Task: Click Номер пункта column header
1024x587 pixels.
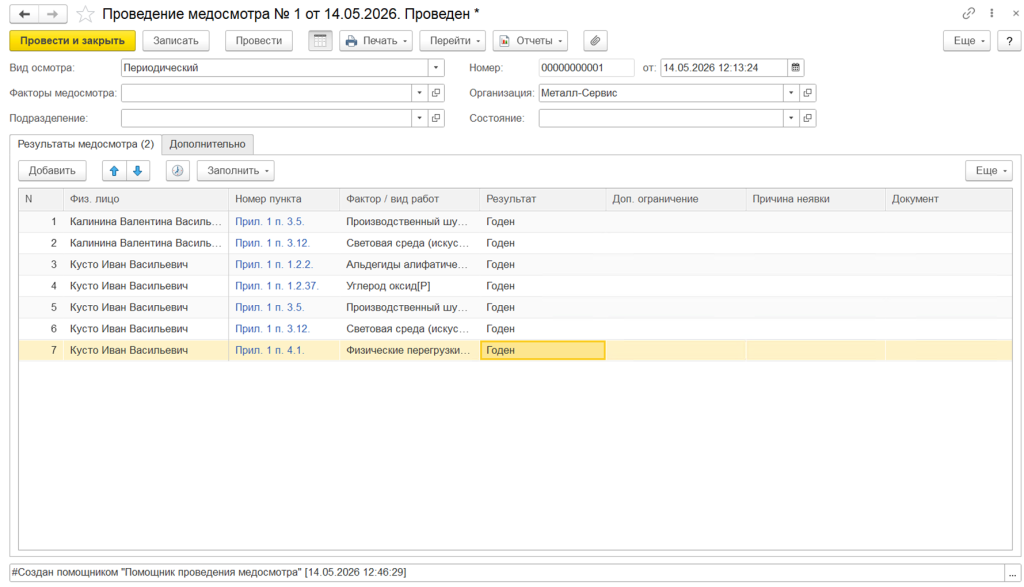Action: click(x=284, y=199)
